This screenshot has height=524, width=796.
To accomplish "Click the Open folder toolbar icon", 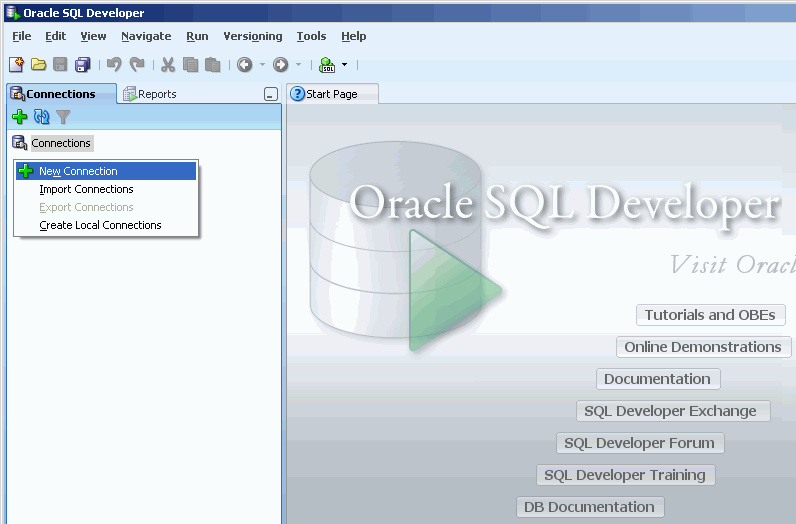I will 39,64.
